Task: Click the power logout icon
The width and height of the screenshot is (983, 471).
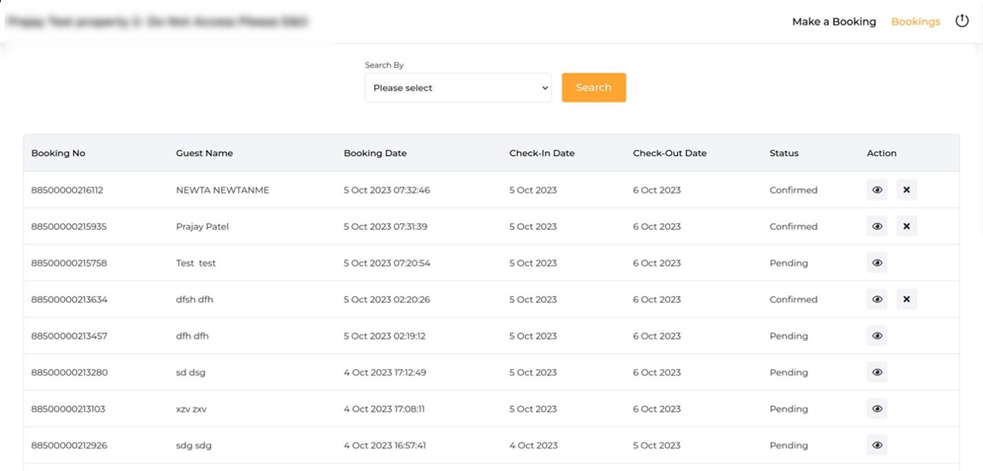Action: (962, 21)
